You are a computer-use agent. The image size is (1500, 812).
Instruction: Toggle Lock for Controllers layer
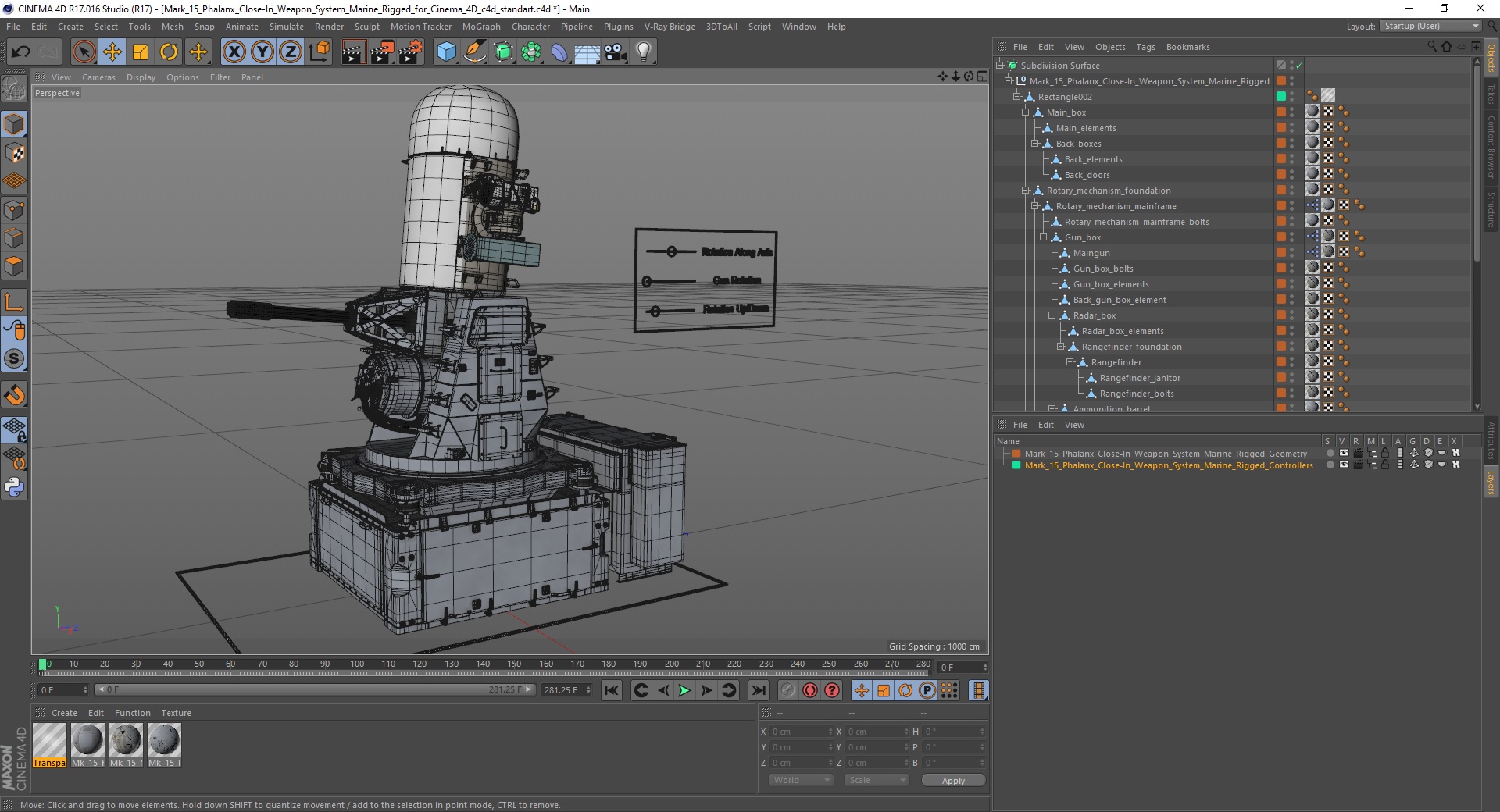(1385, 465)
